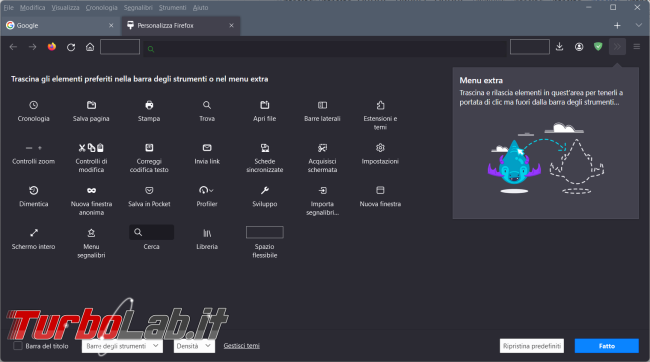650x362 pixels.
Task: Click the Cronologia history icon
Action: pos(34,105)
